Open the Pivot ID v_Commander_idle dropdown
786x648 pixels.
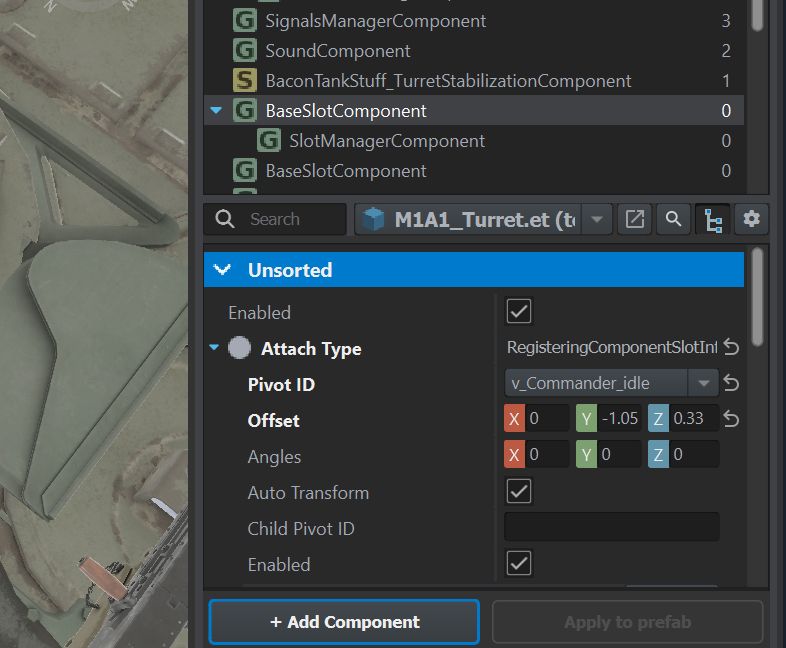coord(704,383)
